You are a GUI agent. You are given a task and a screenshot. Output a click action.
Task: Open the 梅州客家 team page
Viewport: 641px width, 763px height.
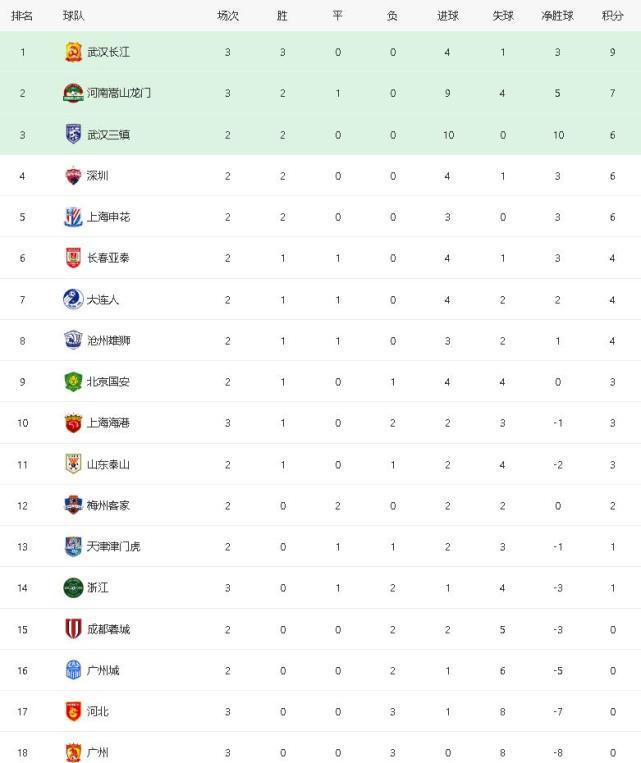click(x=108, y=506)
